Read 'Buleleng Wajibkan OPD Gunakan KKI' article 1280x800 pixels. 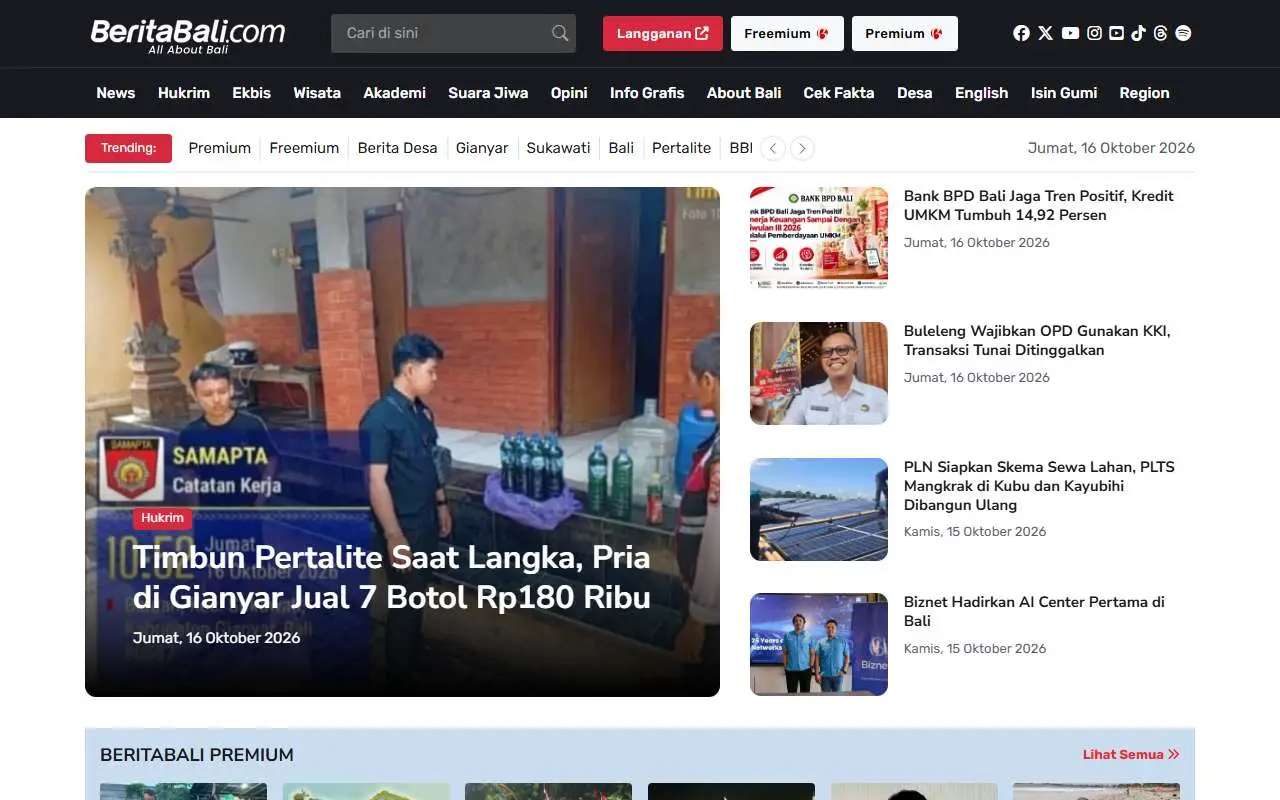[1037, 341]
